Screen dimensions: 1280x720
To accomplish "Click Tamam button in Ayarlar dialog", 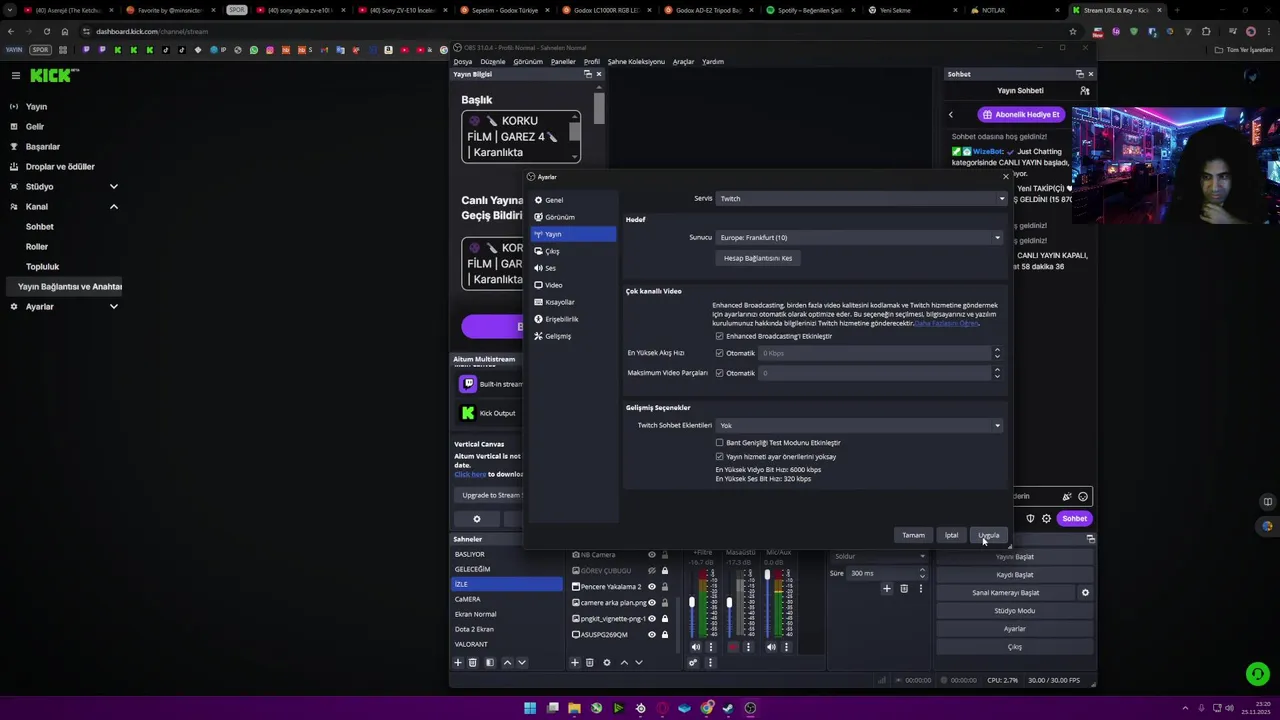I will tap(914, 535).
